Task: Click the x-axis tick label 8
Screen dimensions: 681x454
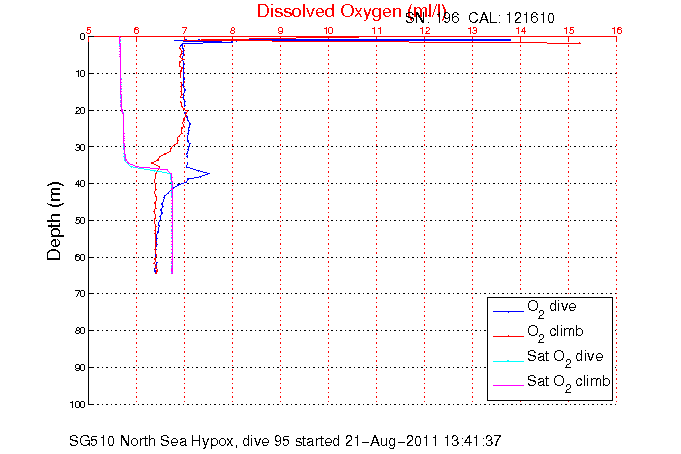Action: pyautogui.click(x=232, y=31)
